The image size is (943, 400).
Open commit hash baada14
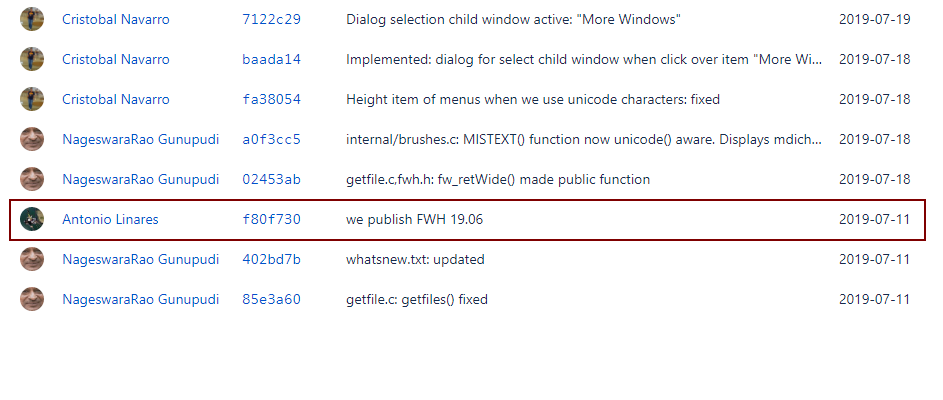click(x=271, y=59)
